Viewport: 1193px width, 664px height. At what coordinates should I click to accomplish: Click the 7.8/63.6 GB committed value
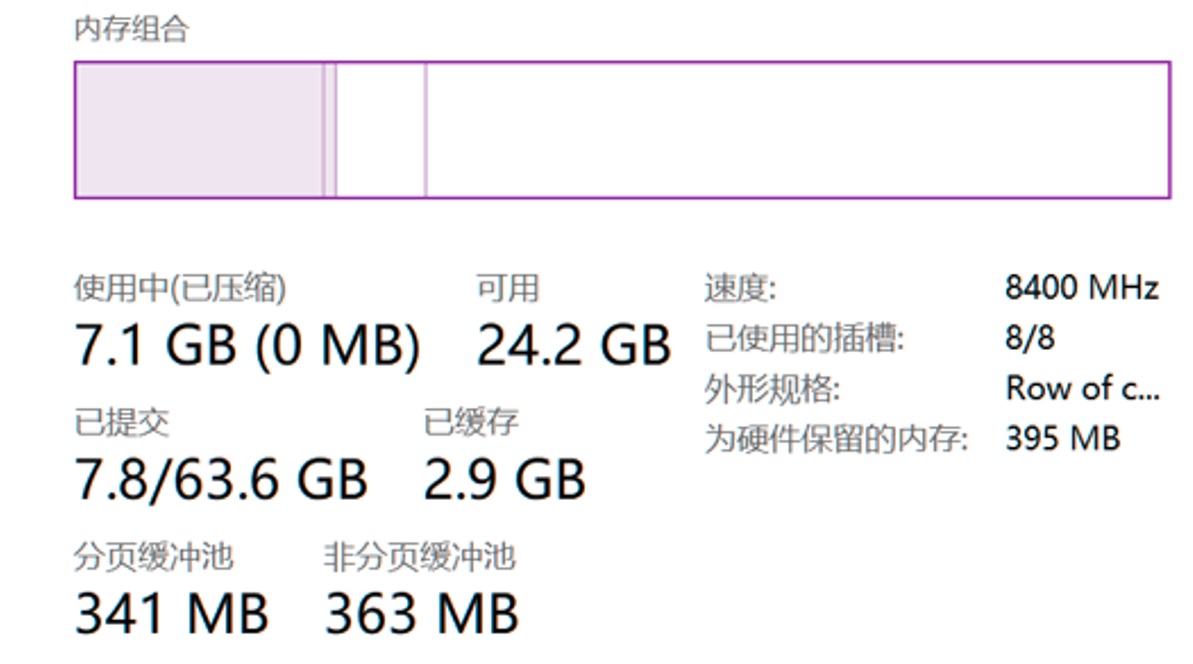225,480
